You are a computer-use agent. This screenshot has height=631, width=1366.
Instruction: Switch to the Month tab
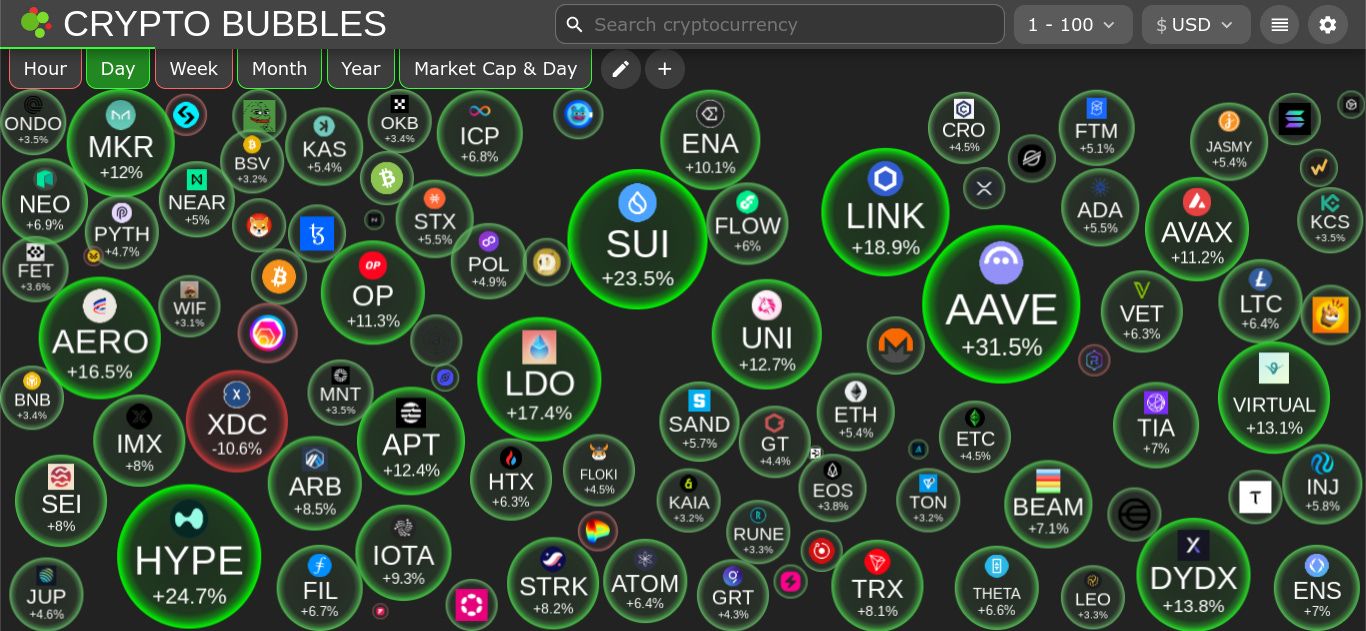click(280, 68)
